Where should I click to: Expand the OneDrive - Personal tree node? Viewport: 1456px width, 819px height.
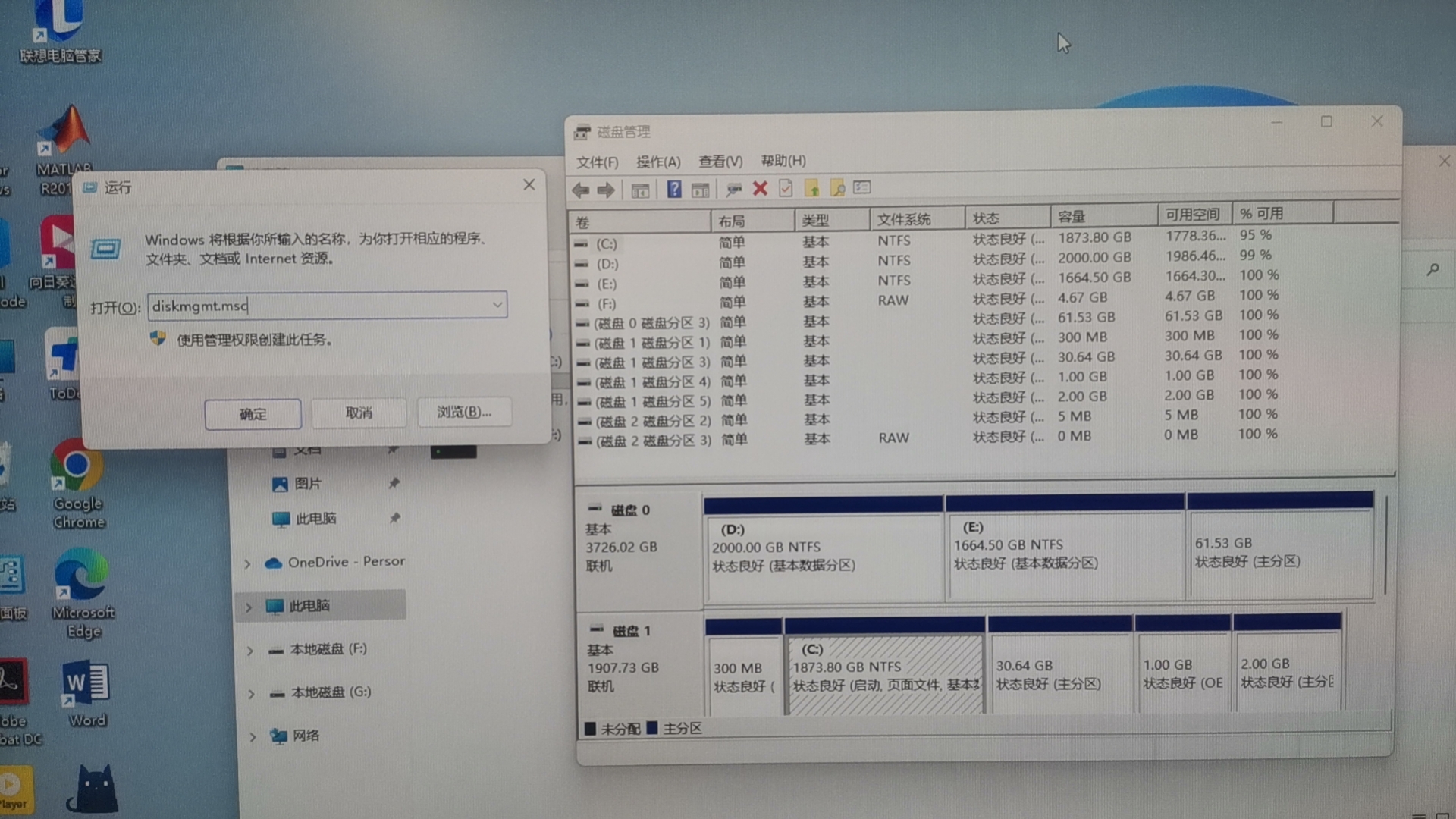tap(247, 563)
